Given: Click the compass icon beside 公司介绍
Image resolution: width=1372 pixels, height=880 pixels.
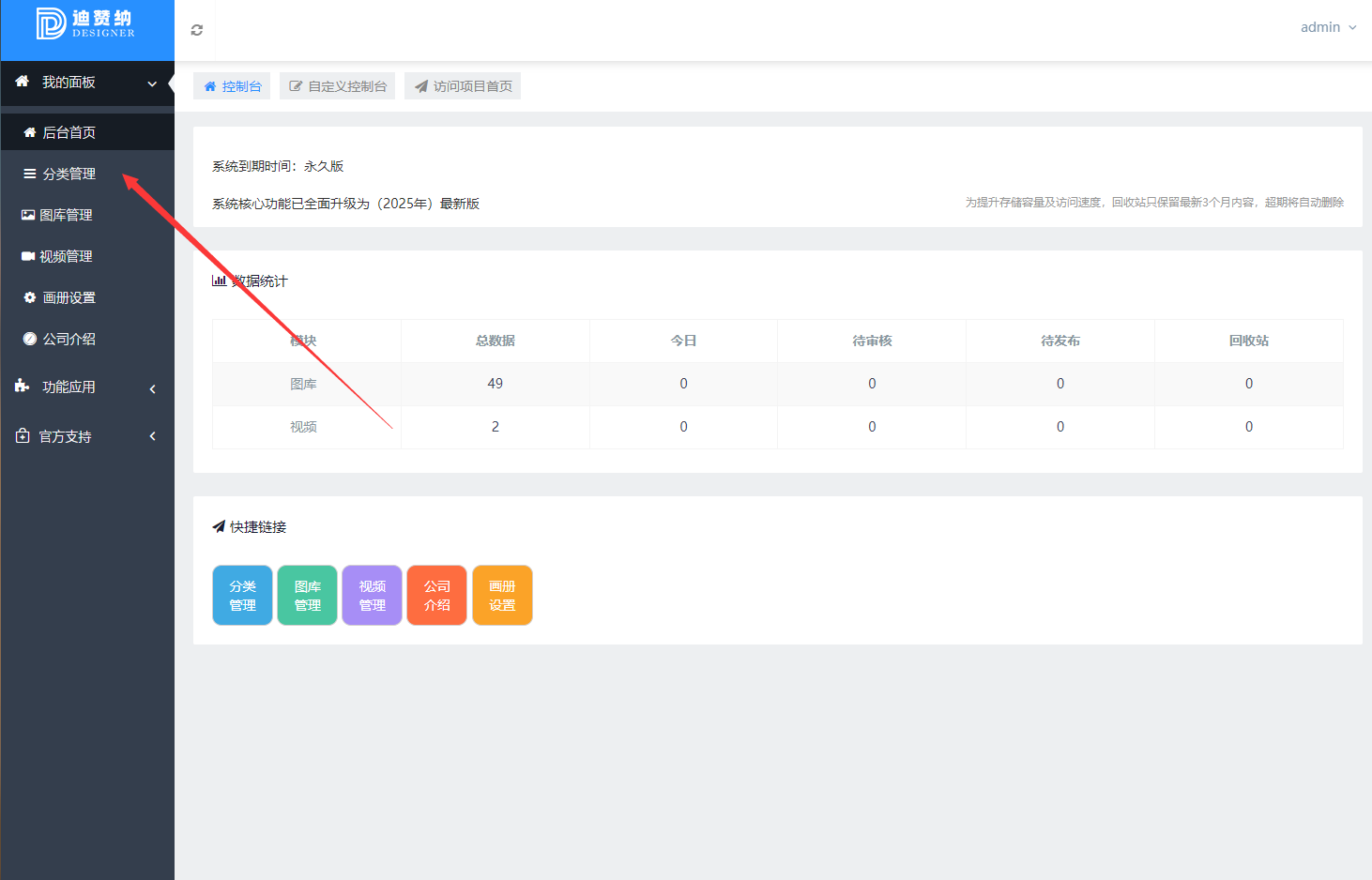Looking at the screenshot, I should point(30,339).
